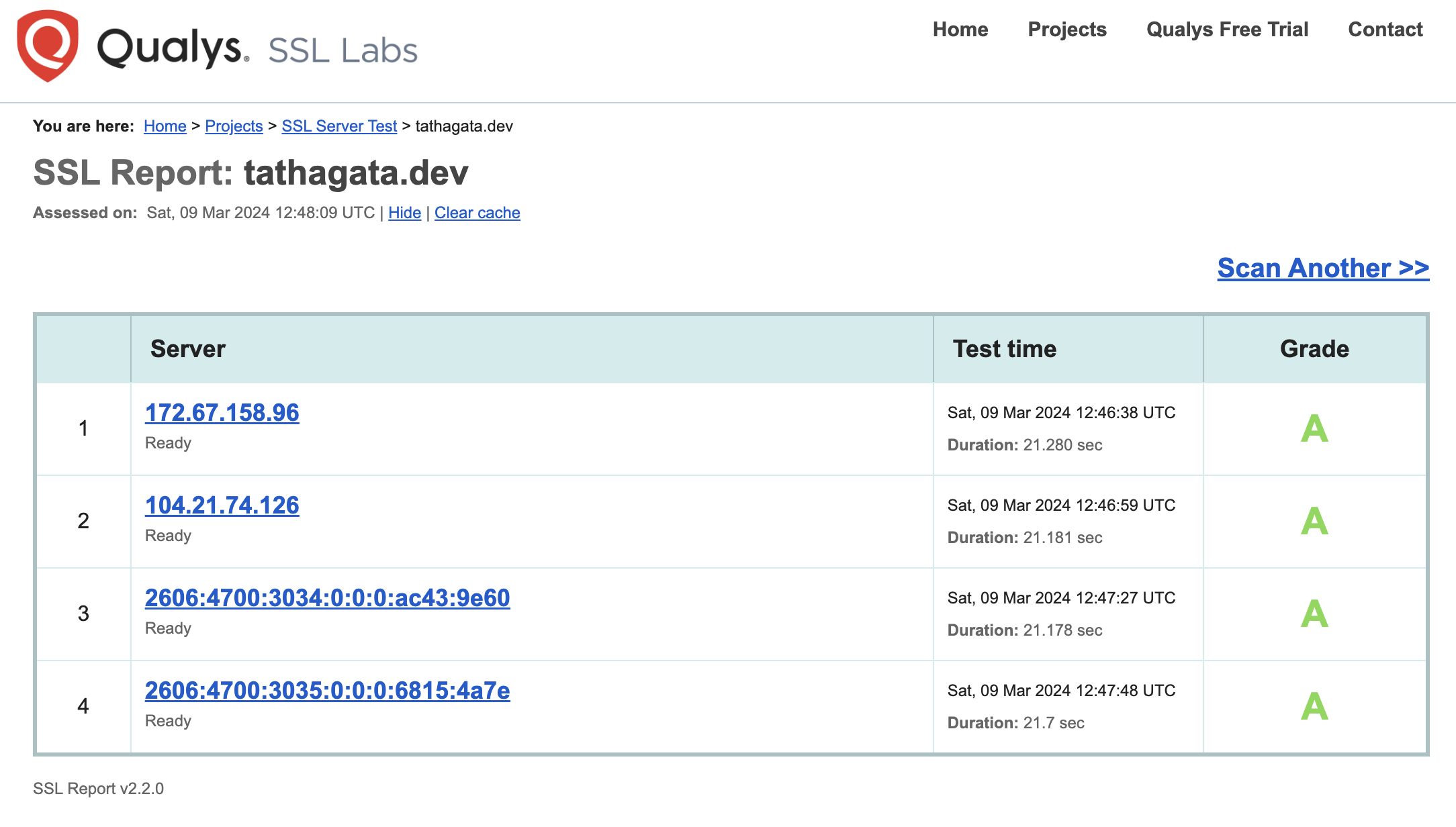Click the SSL Report: tathagata.dev title
1456x827 pixels.
[251, 173]
